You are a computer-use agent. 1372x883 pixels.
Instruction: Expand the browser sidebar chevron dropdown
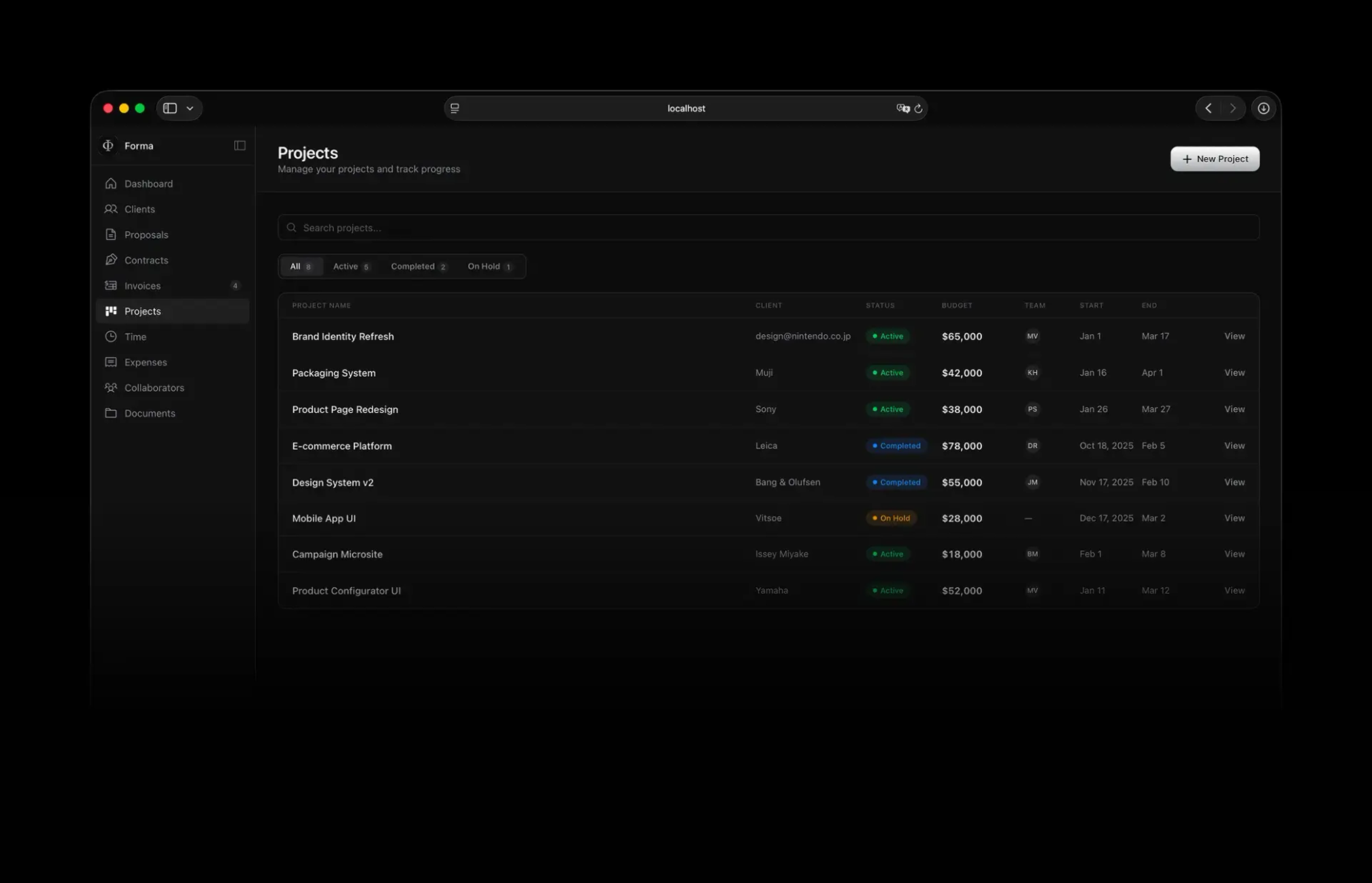[x=190, y=108]
